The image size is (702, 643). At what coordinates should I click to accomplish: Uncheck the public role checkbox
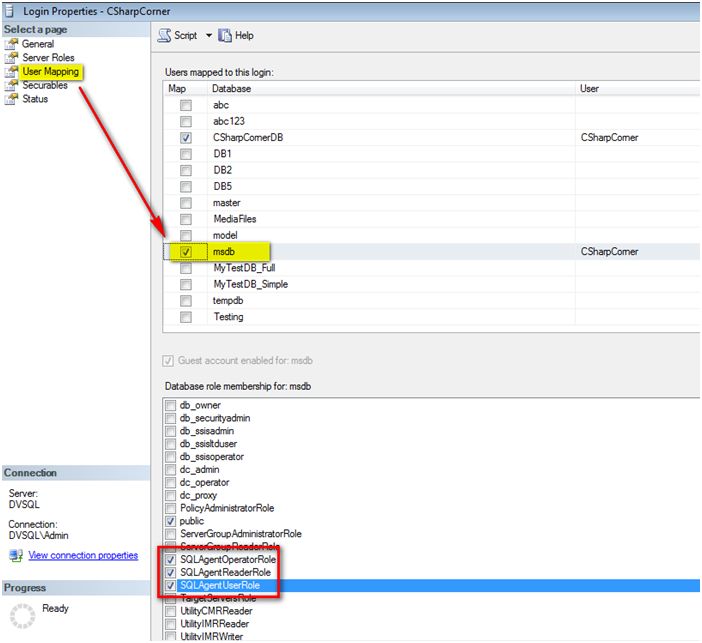click(x=170, y=522)
